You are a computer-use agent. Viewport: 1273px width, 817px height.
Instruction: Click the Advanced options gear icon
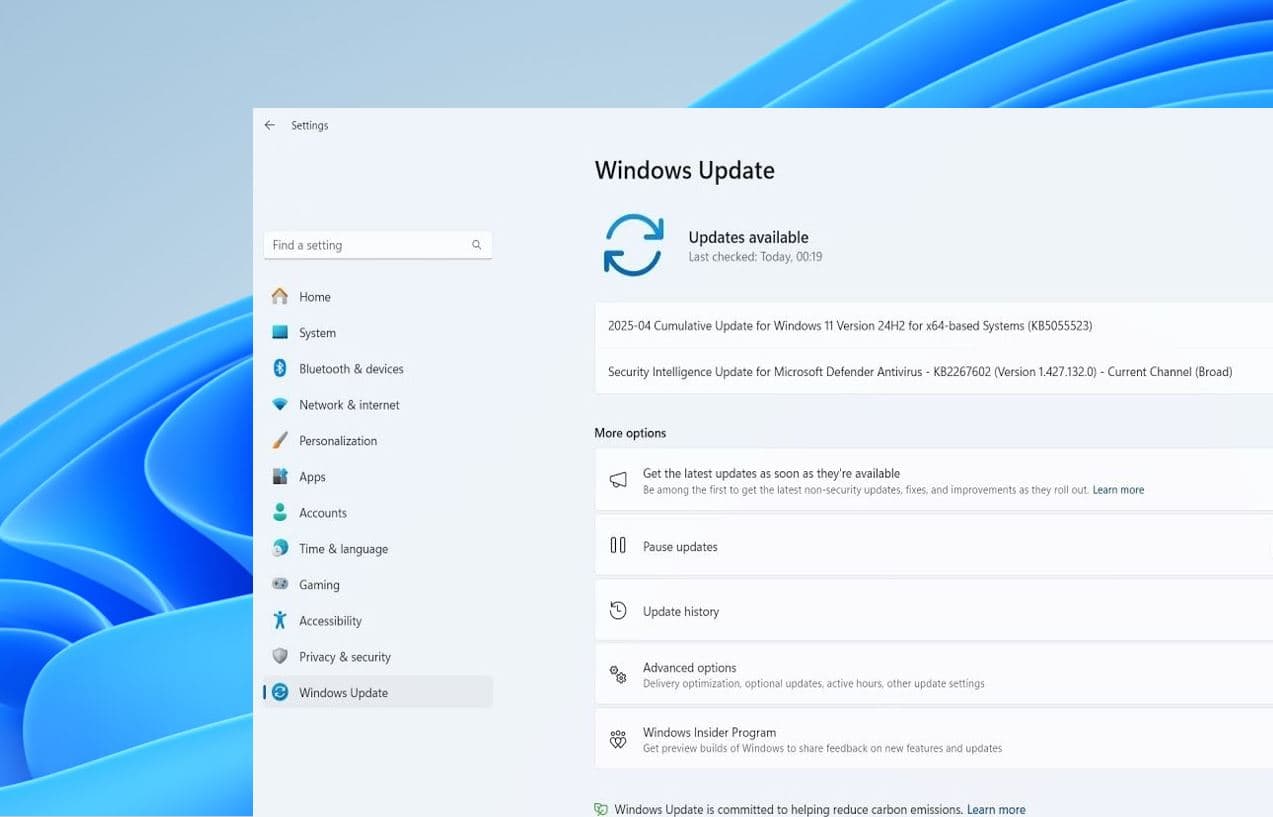(x=618, y=673)
